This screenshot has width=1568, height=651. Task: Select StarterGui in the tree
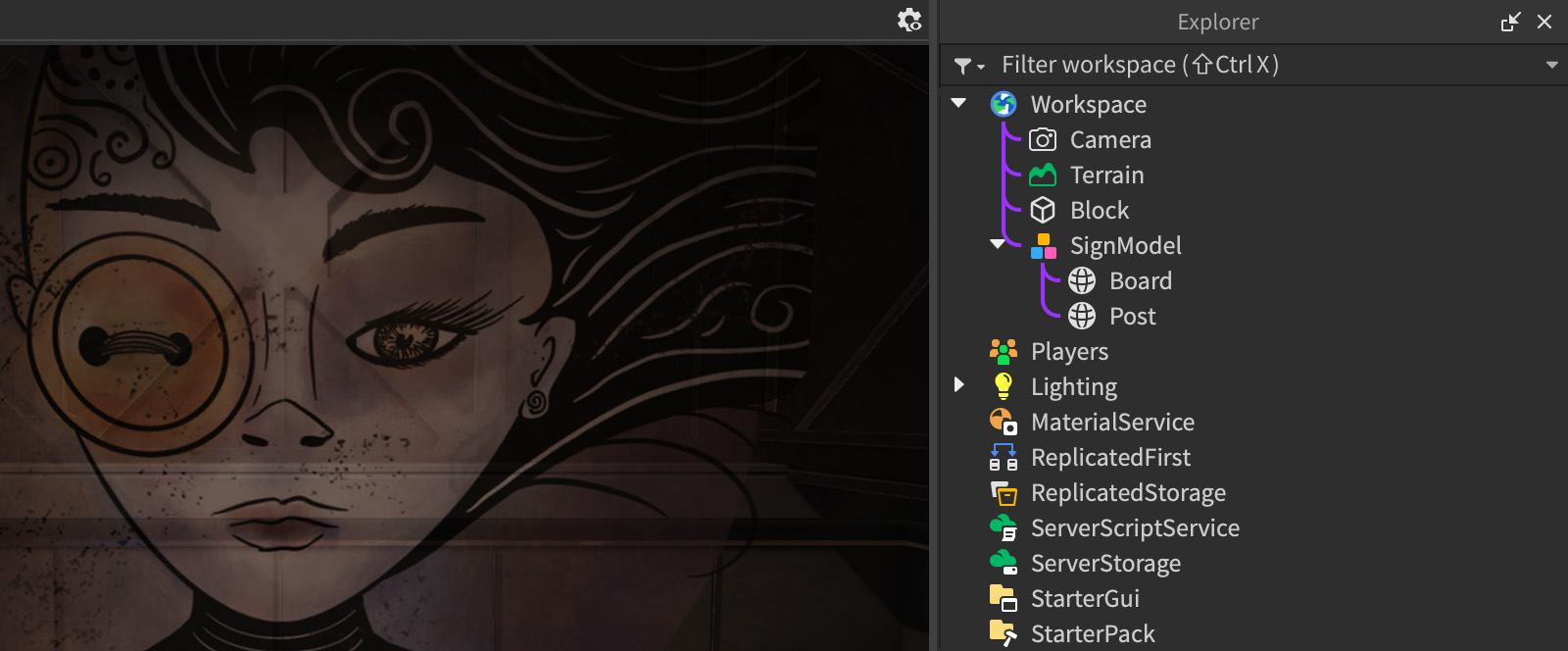pyautogui.click(x=1085, y=598)
